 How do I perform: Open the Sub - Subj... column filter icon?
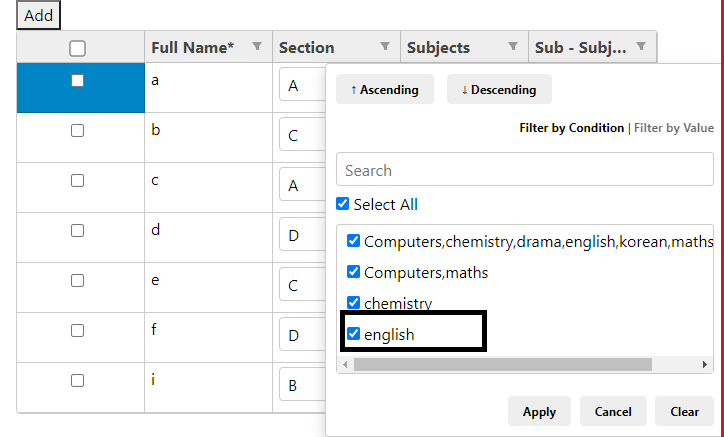tap(641, 46)
